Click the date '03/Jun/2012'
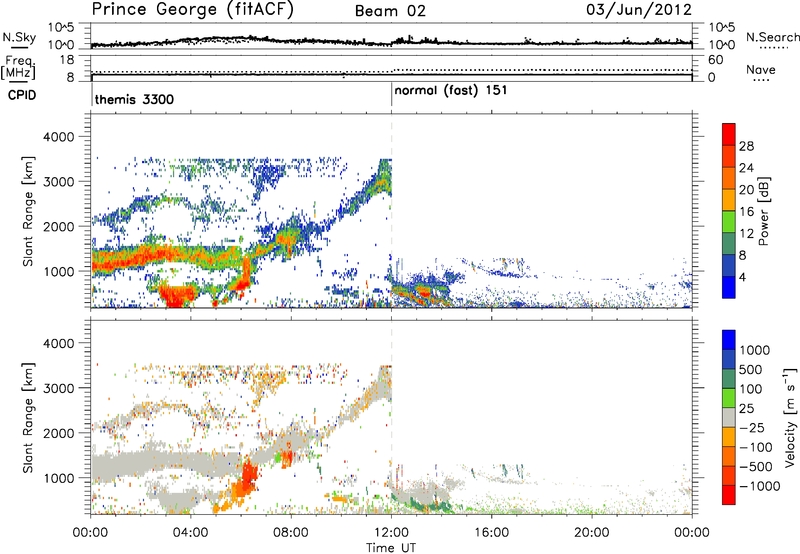The width and height of the screenshot is (800, 554). point(639,10)
